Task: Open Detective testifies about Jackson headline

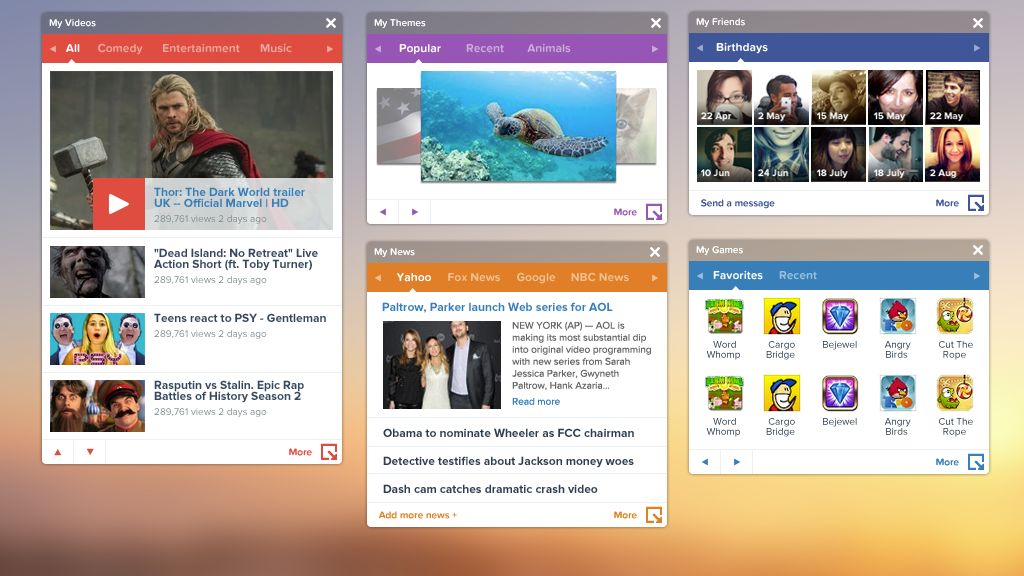Action: (508, 461)
